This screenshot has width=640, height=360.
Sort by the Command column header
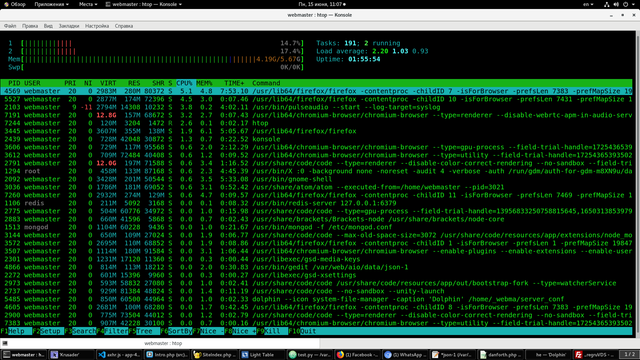coord(266,83)
